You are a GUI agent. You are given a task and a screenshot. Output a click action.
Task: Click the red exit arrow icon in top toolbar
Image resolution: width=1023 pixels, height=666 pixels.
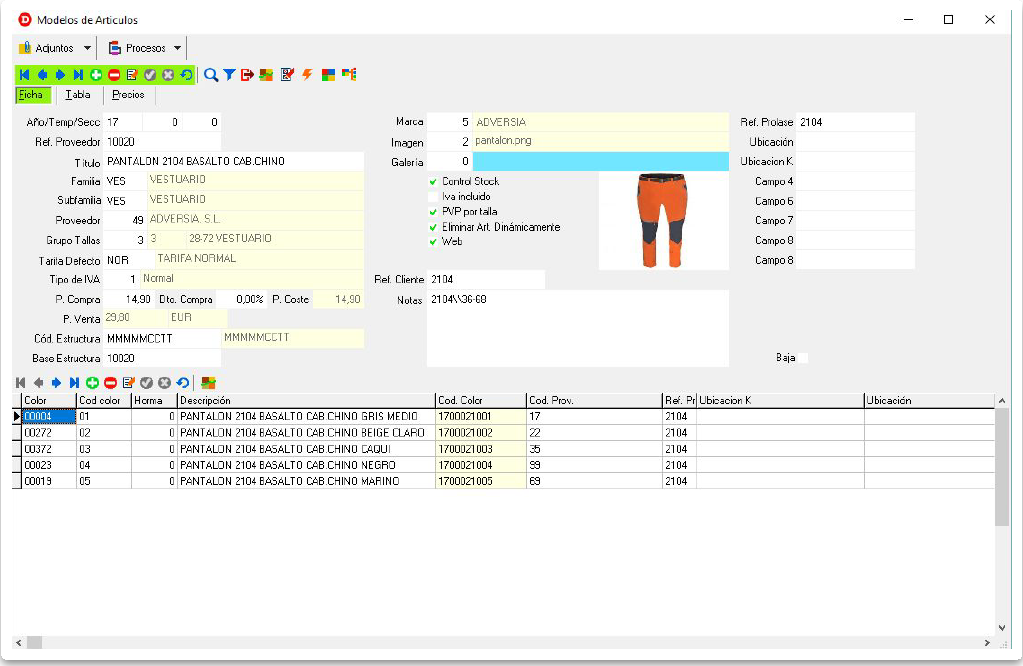click(247, 75)
